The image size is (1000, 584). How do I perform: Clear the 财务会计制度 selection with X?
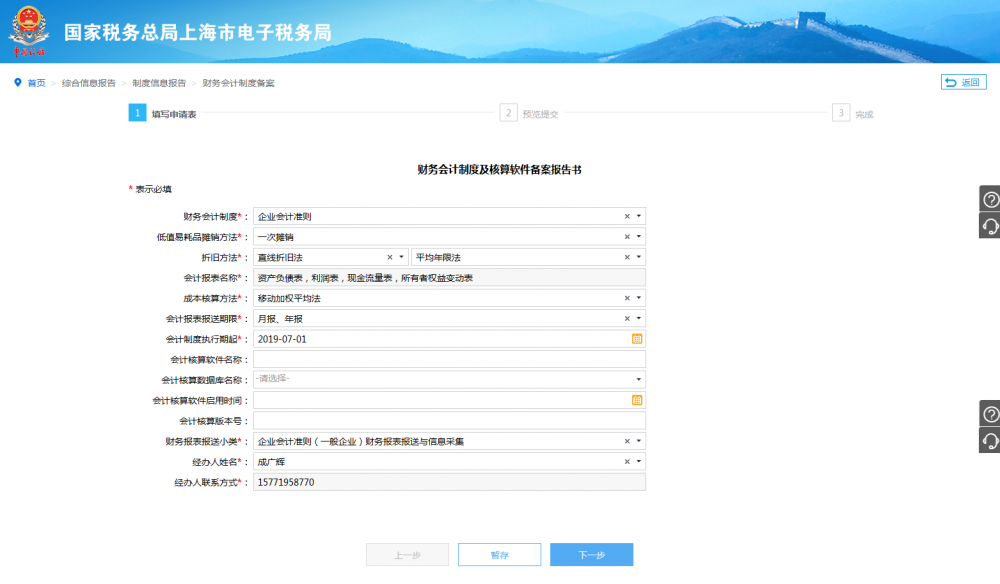(x=627, y=216)
